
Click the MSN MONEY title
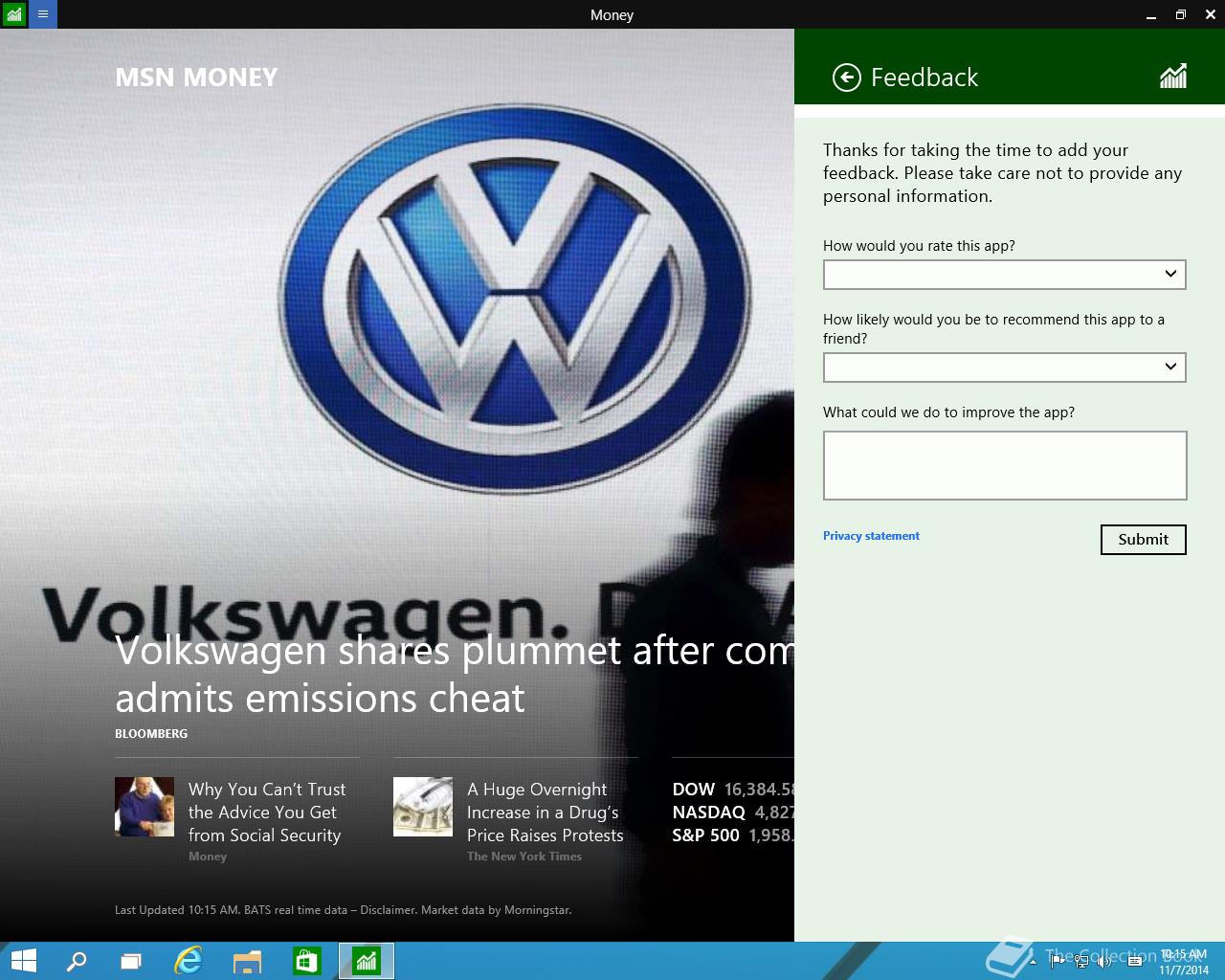tap(196, 78)
